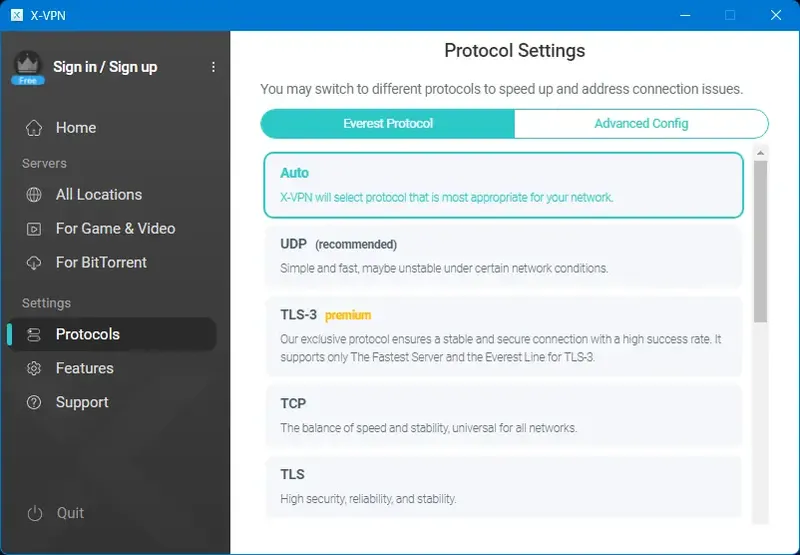Screen dimensions: 800x555
Task: Click Sign in / Sign up
Action: (105, 67)
